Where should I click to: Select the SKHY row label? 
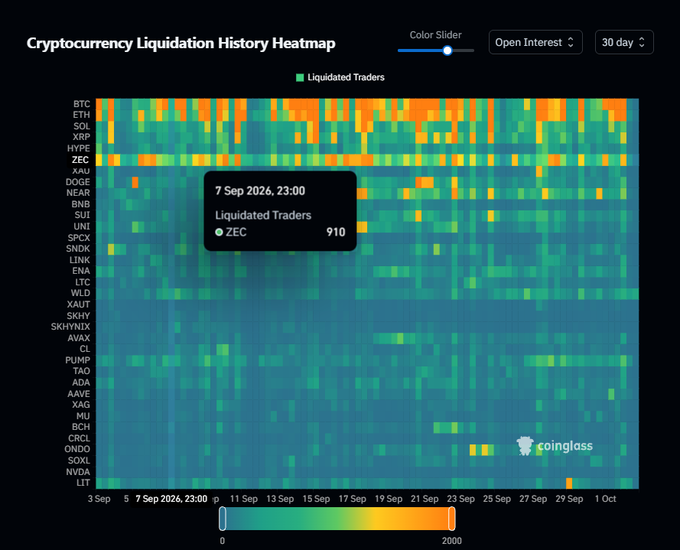(x=78, y=316)
